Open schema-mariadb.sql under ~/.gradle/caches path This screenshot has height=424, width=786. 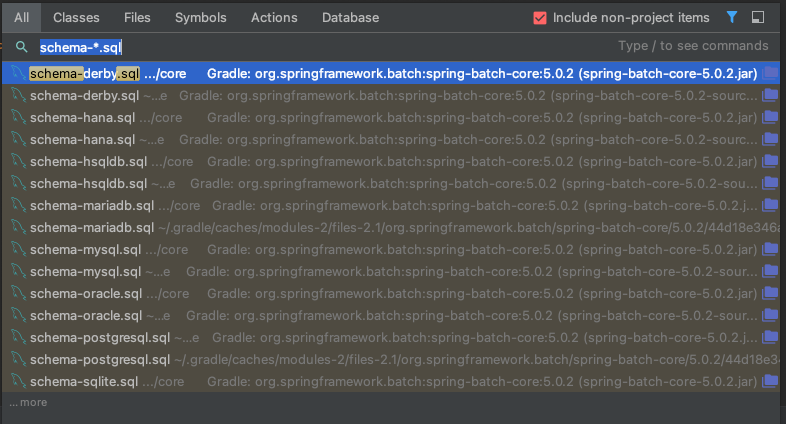pos(391,228)
